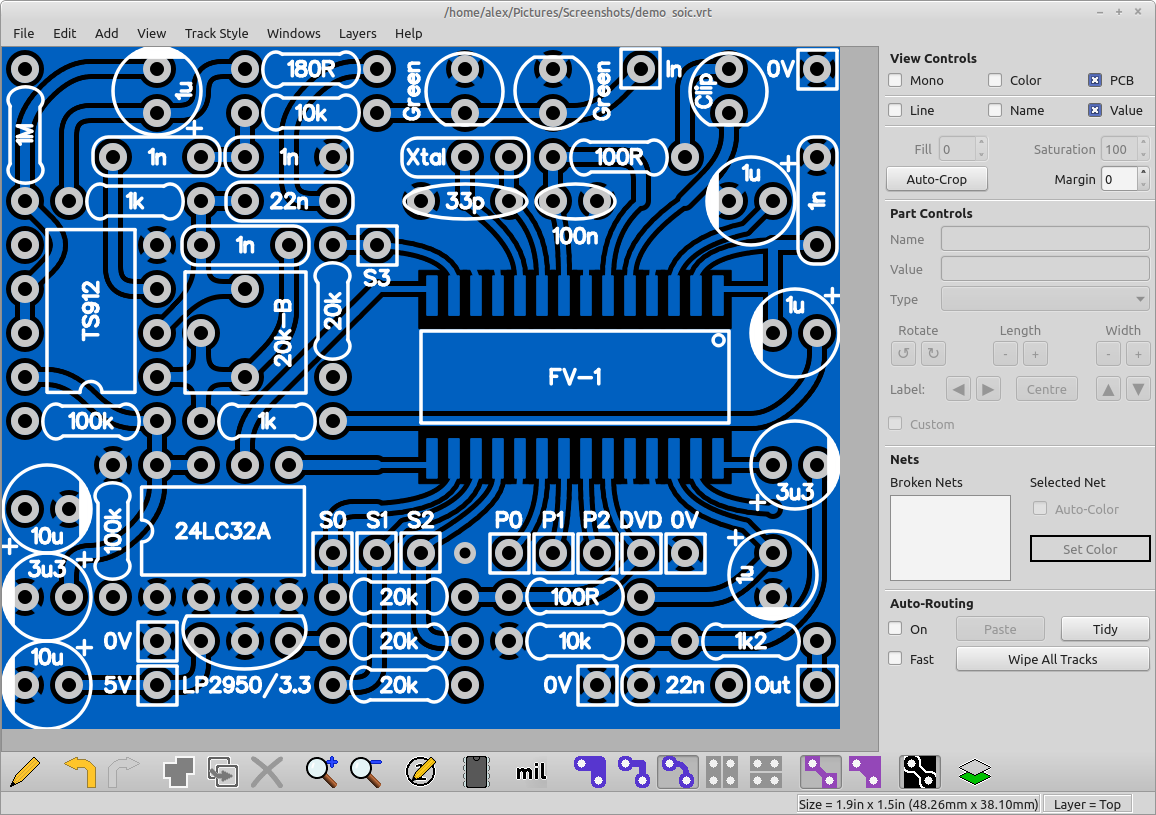
Task: Open the IC chip parts icon
Action: click(477, 771)
